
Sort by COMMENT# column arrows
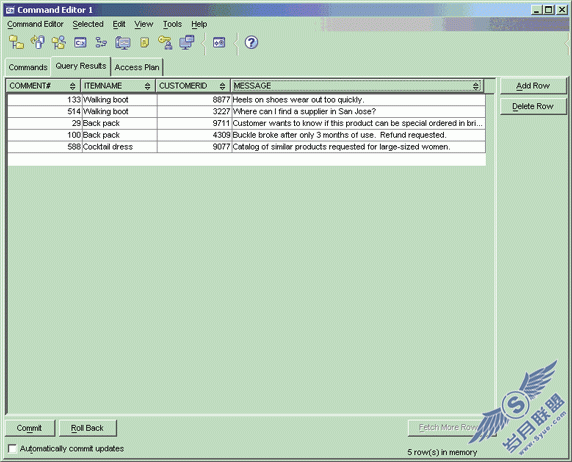(x=72, y=86)
